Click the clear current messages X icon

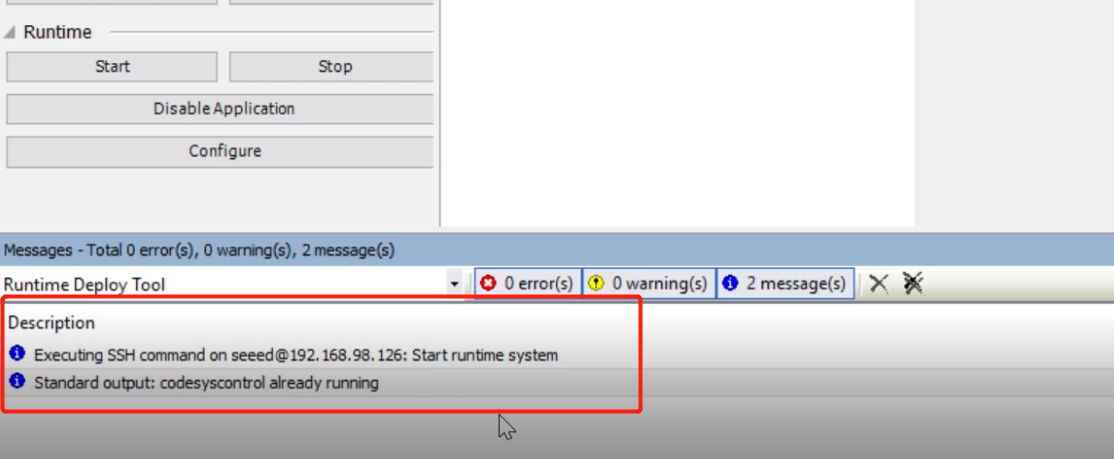coord(879,284)
